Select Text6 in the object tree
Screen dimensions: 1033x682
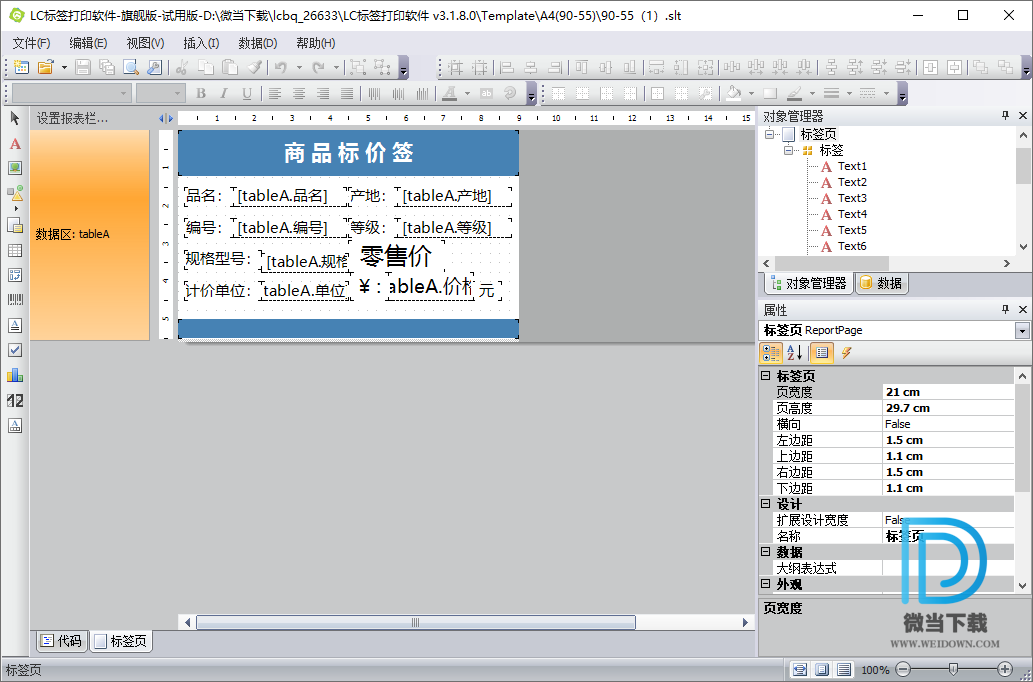[852, 246]
